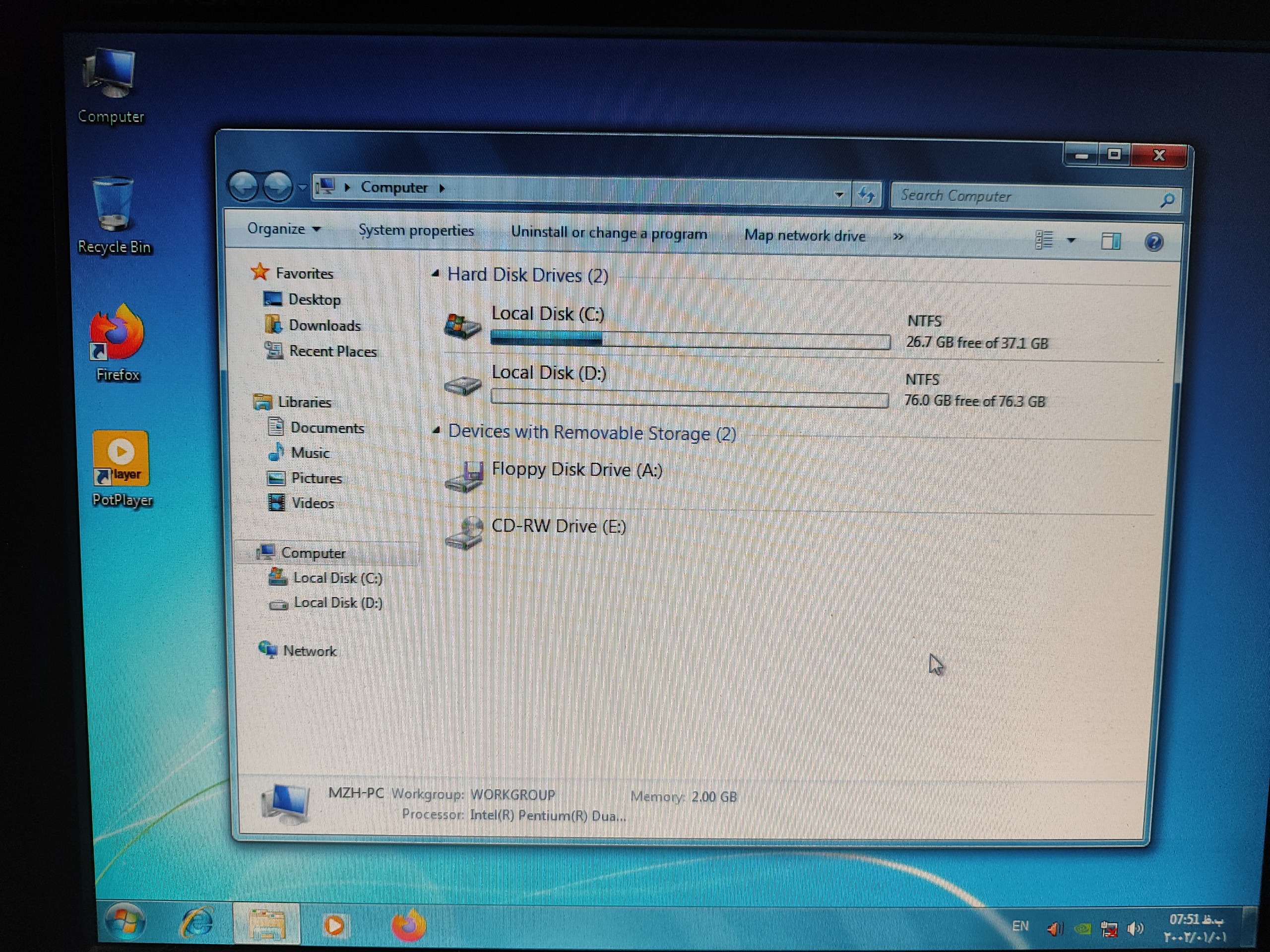Viewport: 1270px width, 952px height.
Task: Select the CD-RW Drive (E:) item
Action: pos(558,526)
